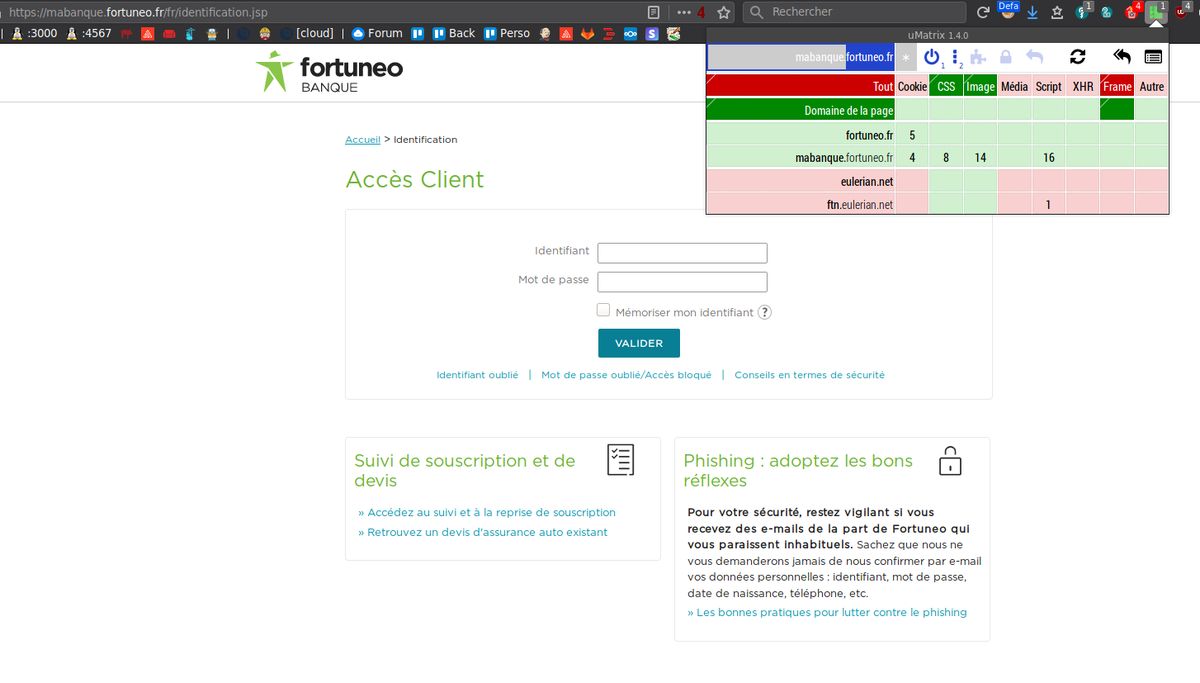This screenshot has height=683, width=1200.
Task: Toggle uMatrix power button for this scope
Action: [931, 57]
